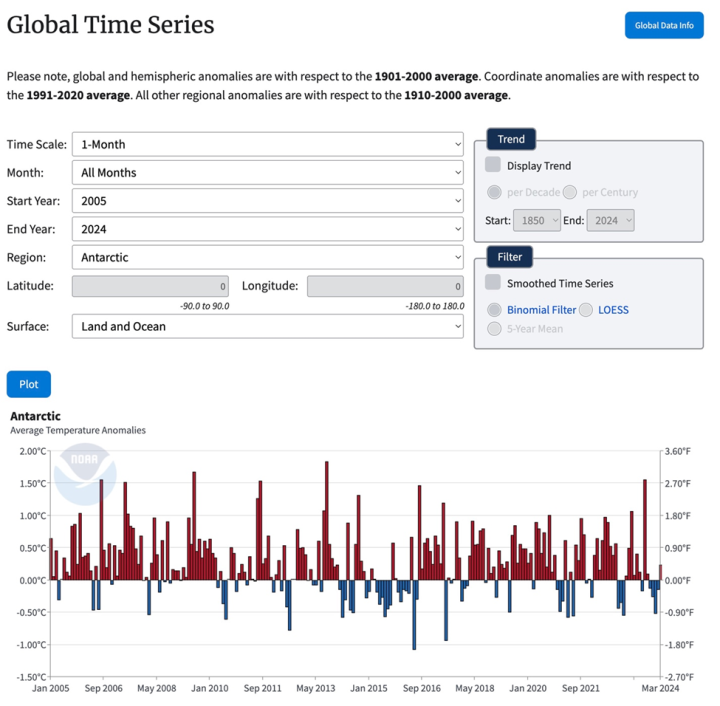This screenshot has width=720, height=706.
Task: Select the 5-Year Mean radio option
Action: coord(495,329)
